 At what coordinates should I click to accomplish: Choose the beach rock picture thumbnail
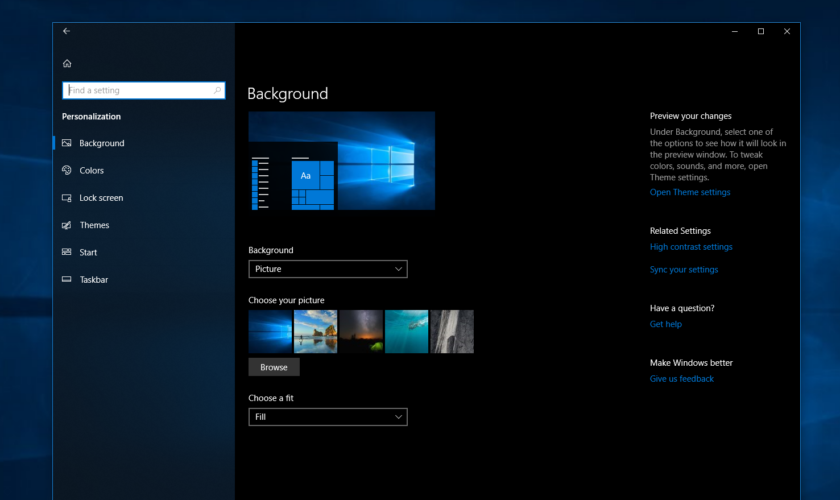315,331
